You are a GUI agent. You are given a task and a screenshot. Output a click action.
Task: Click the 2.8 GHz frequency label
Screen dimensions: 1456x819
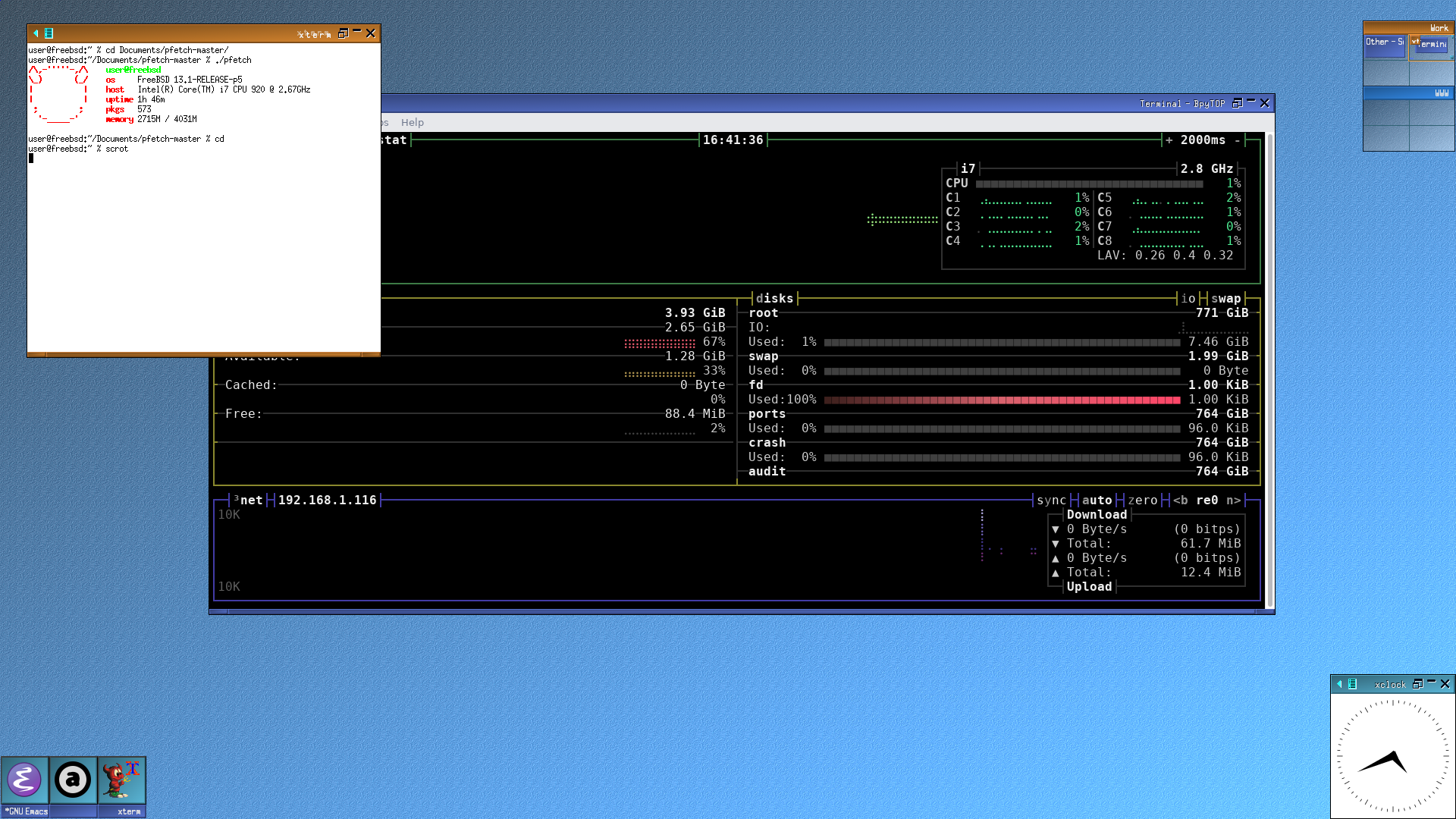[1207, 169]
